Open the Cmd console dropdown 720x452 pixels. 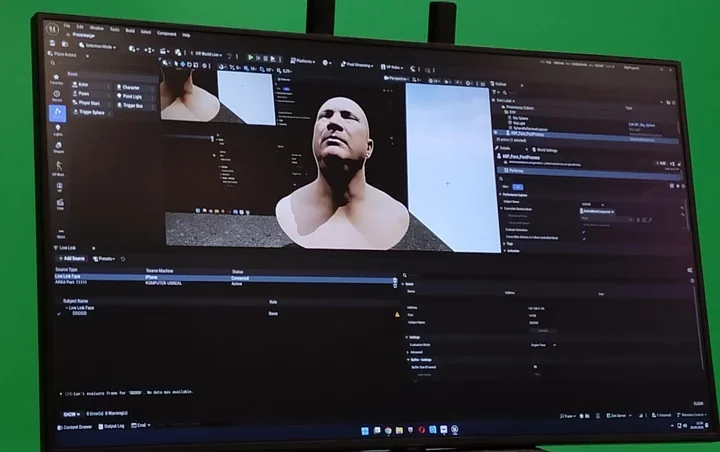[141, 425]
